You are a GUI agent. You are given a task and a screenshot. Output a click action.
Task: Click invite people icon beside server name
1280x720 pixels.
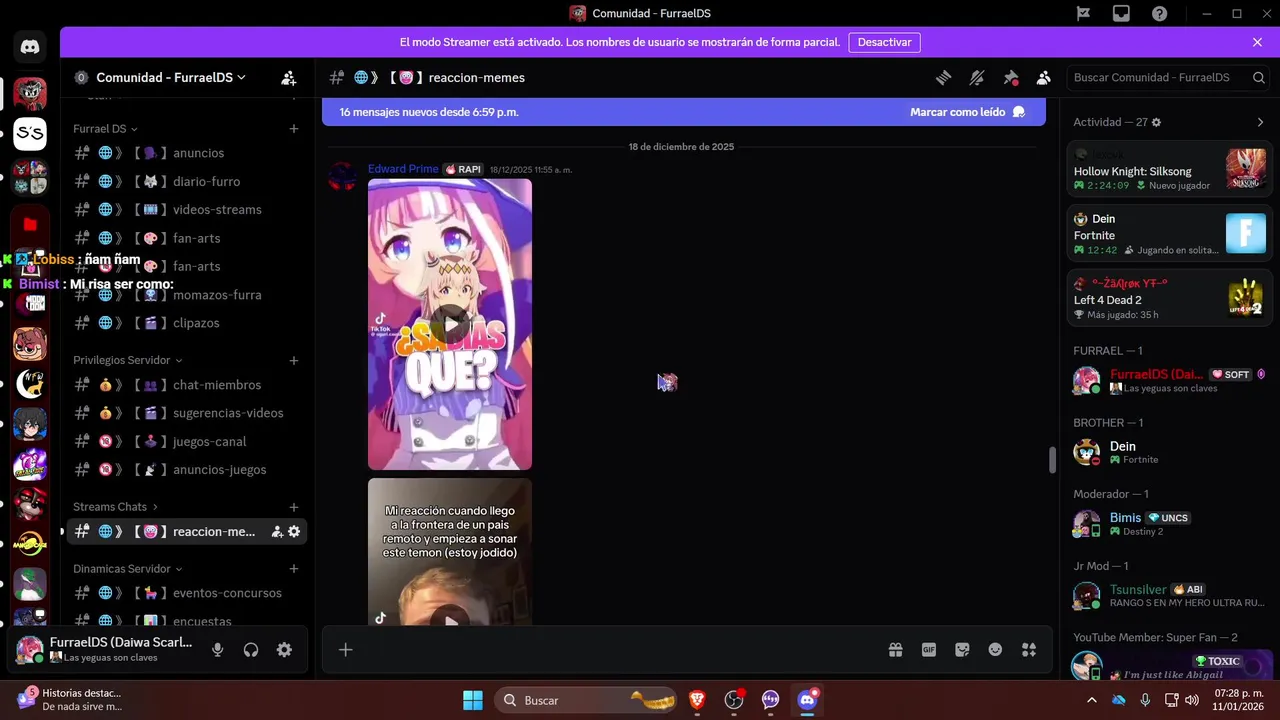[x=288, y=78]
